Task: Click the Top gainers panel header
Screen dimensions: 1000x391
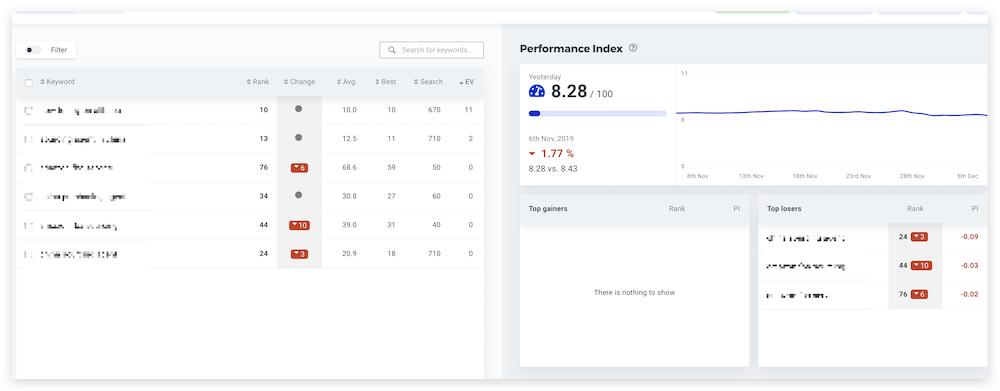Action: tap(635, 209)
